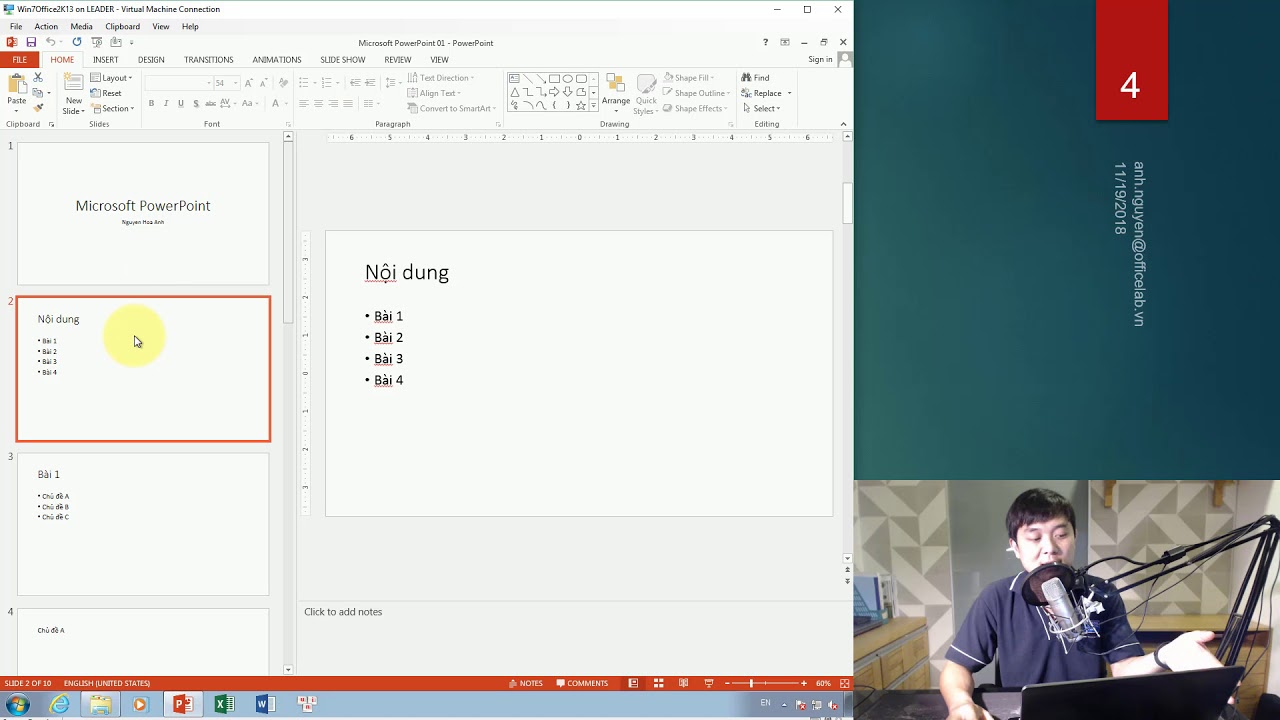This screenshot has height=720, width=1280.
Task: Toggle text Shadow formatting
Action: [196, 103]
